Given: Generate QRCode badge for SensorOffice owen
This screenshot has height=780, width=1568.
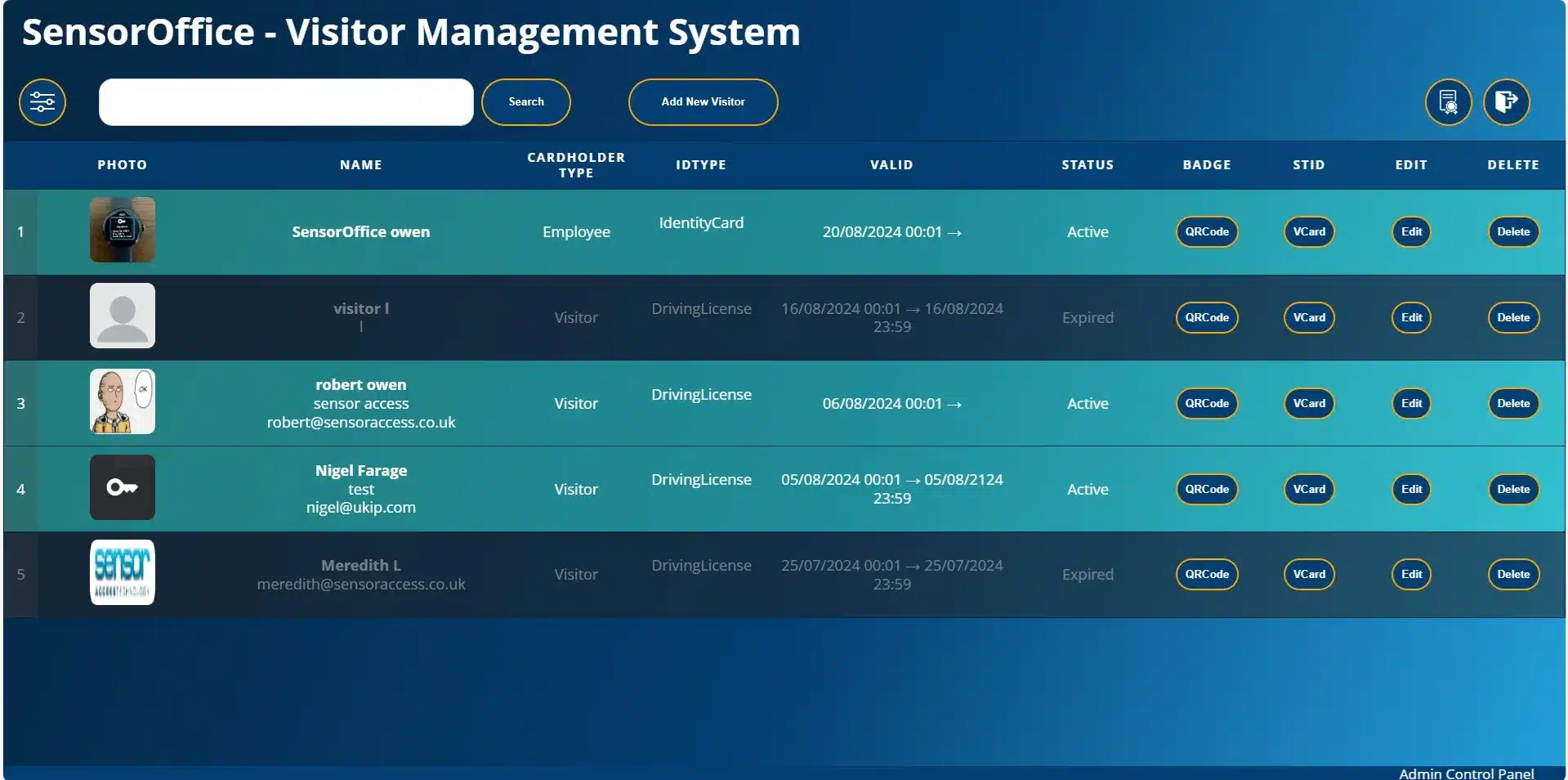Looking at the screenshot, I should 1206,231.
